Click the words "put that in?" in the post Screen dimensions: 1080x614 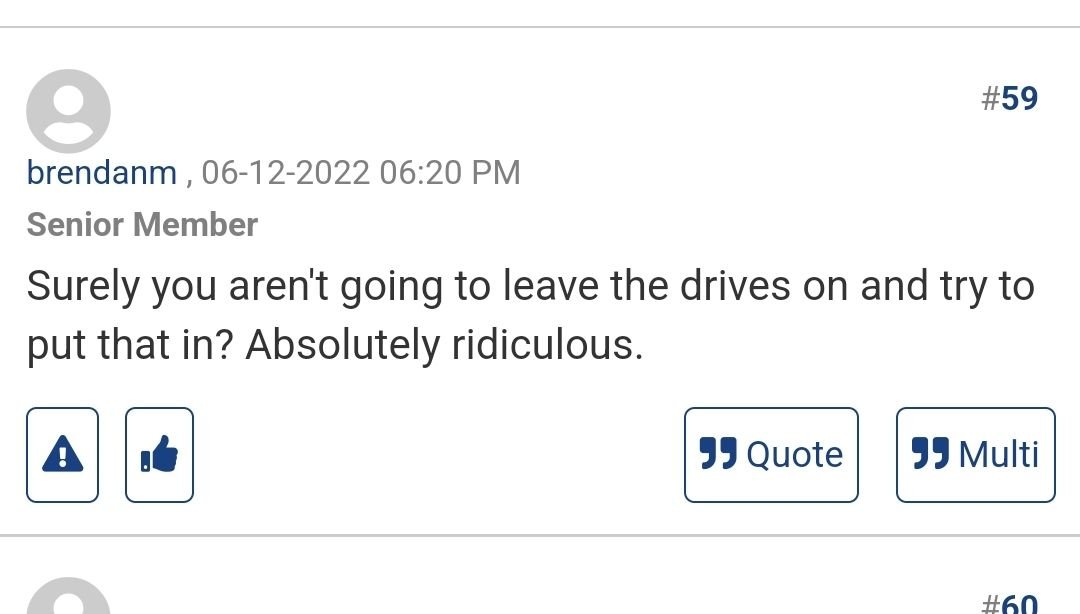pyautogui.click(x=131, y=346)
